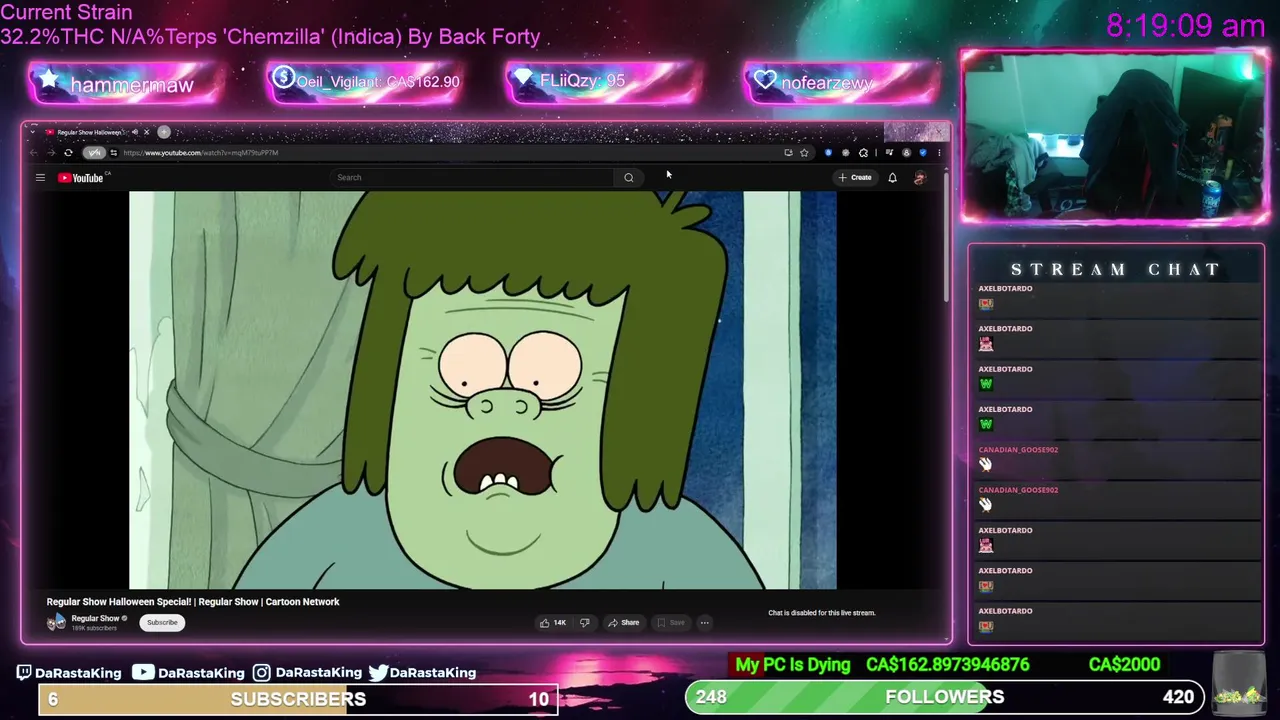
Task: Click 'Chat is disabled for this live stream' text
Action: (821, 613)
